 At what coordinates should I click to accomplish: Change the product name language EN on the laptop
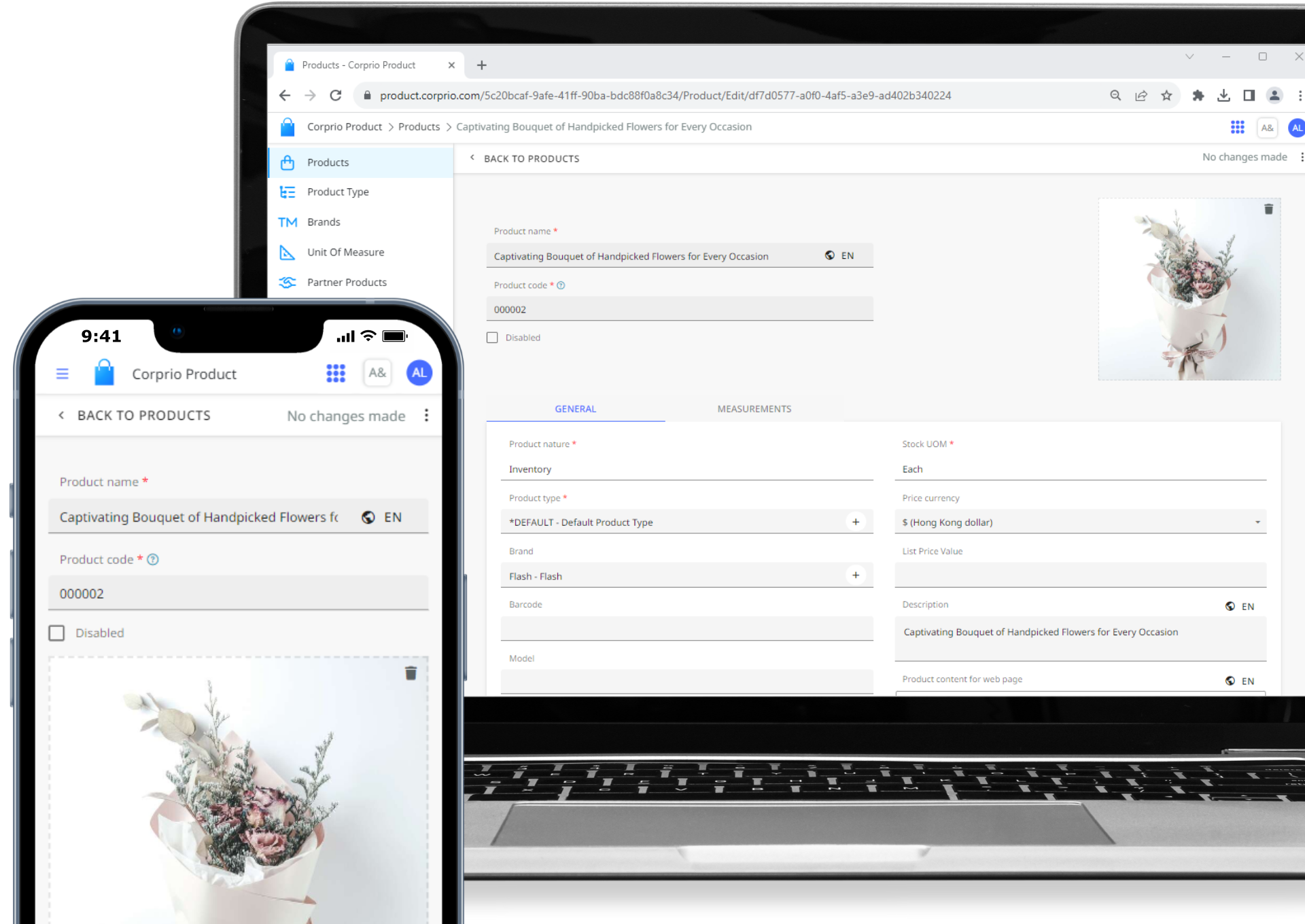pyautogui.click(x=839, y=255)
